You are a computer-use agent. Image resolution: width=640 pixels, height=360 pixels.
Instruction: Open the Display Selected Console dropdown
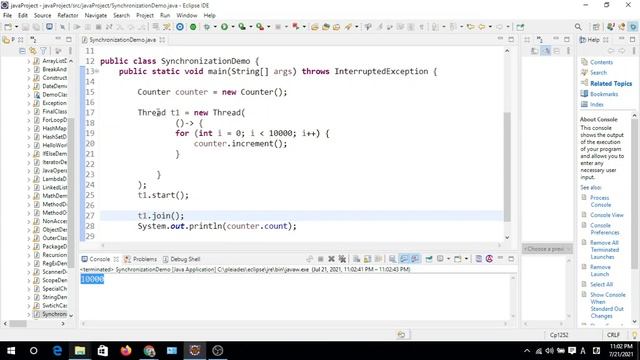pyautogui.click(x=448, y=259)
